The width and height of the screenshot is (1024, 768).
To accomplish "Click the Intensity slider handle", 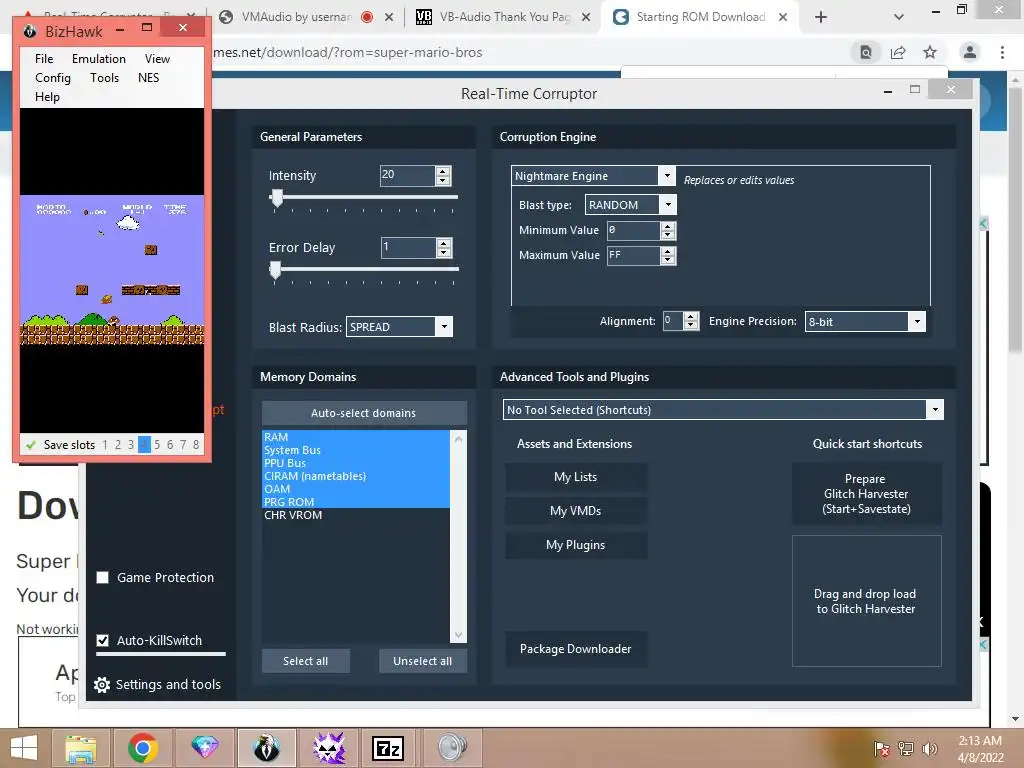I will click(x=277, y=198).
